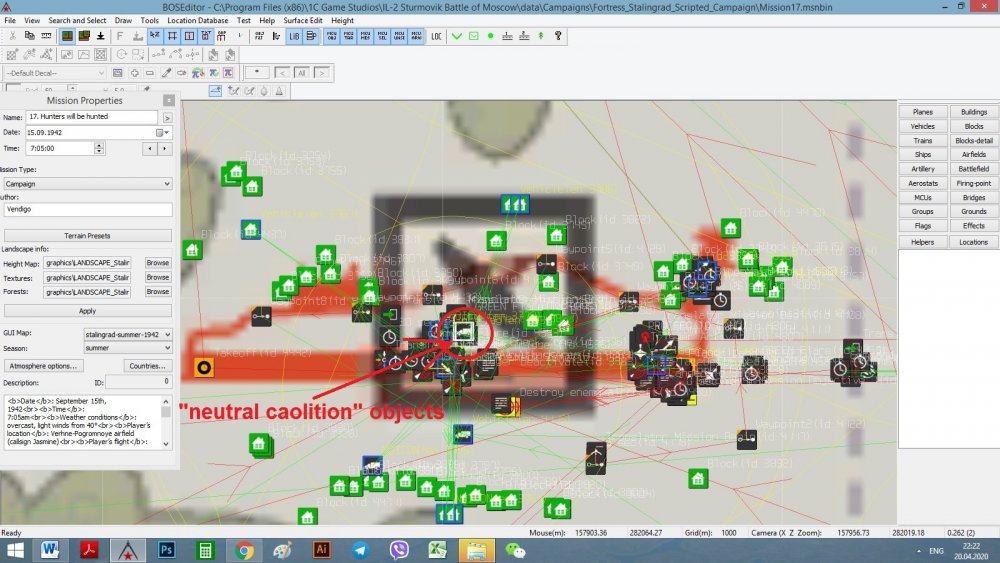This screenshot has width=1000, height=563.
Task: Toggle the MCU OBJ filter button
Action: 332,36
